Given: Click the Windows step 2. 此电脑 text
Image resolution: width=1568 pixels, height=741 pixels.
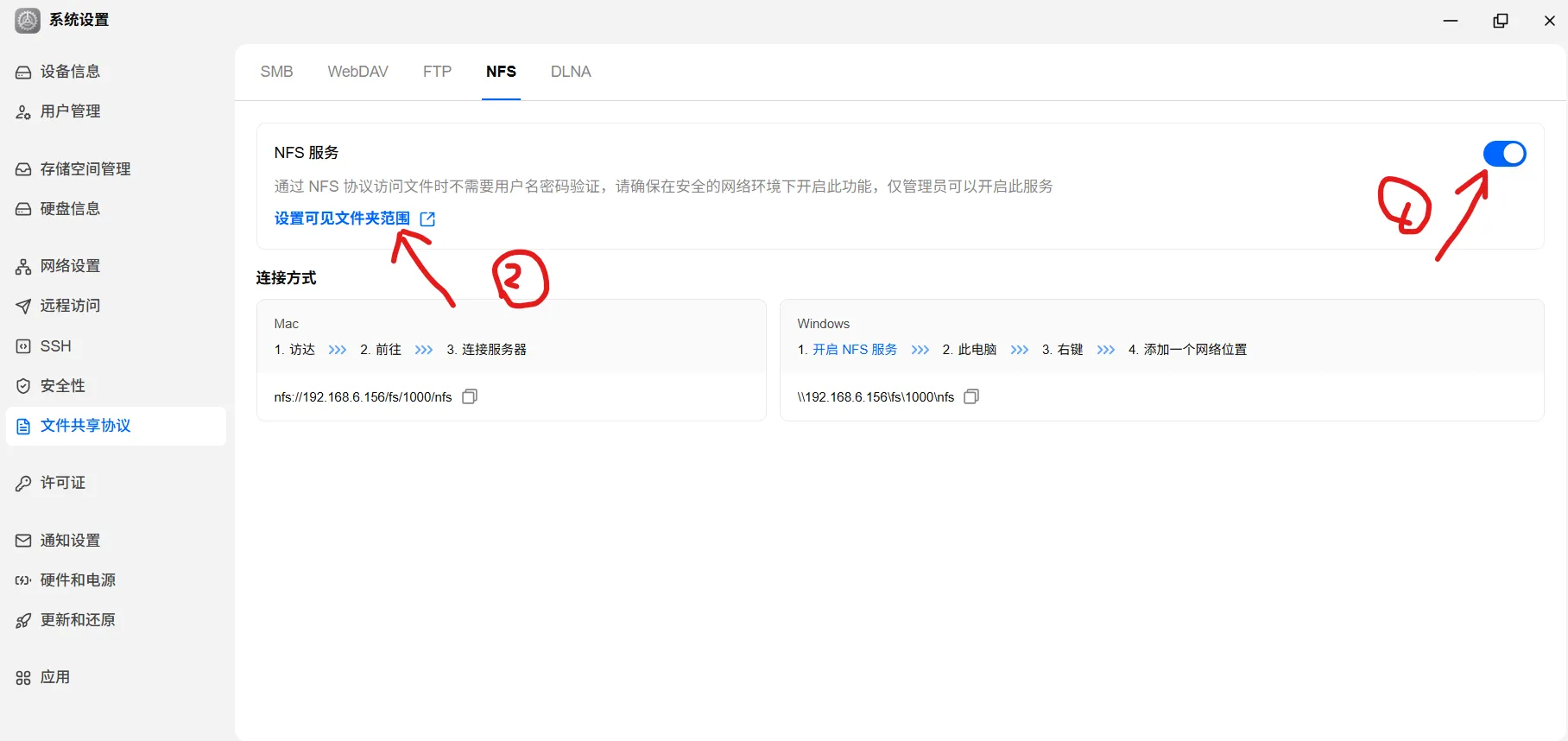Looking at the screenshot, I should coord(970,350).
